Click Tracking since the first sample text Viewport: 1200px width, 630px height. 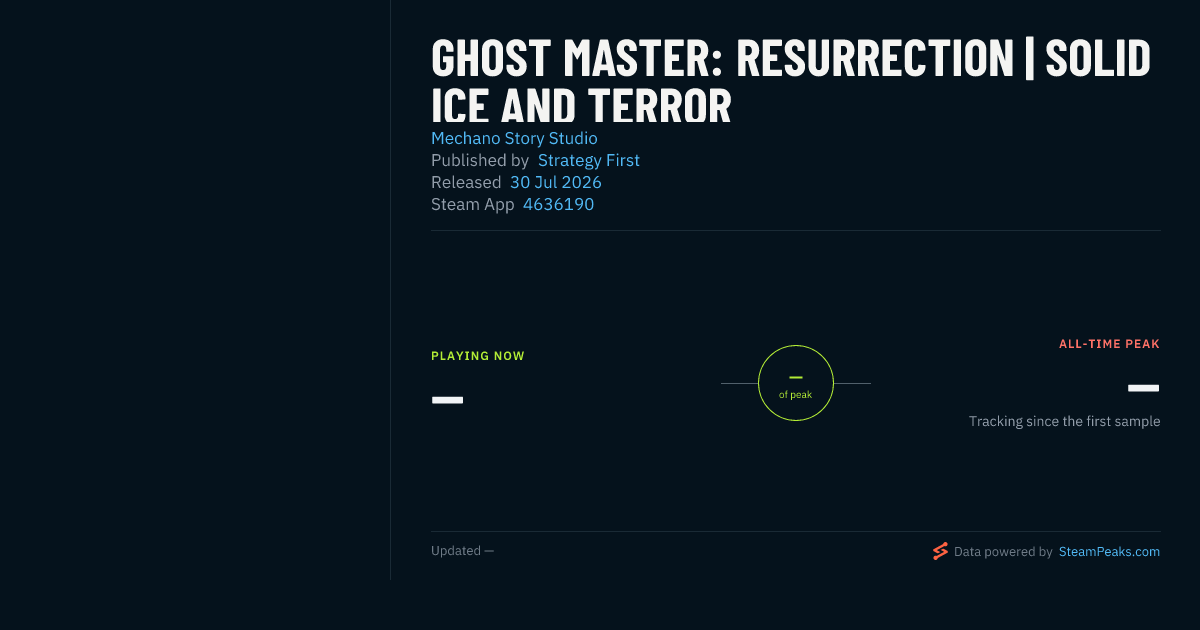pyautogui.click(x=1064, y=421)
